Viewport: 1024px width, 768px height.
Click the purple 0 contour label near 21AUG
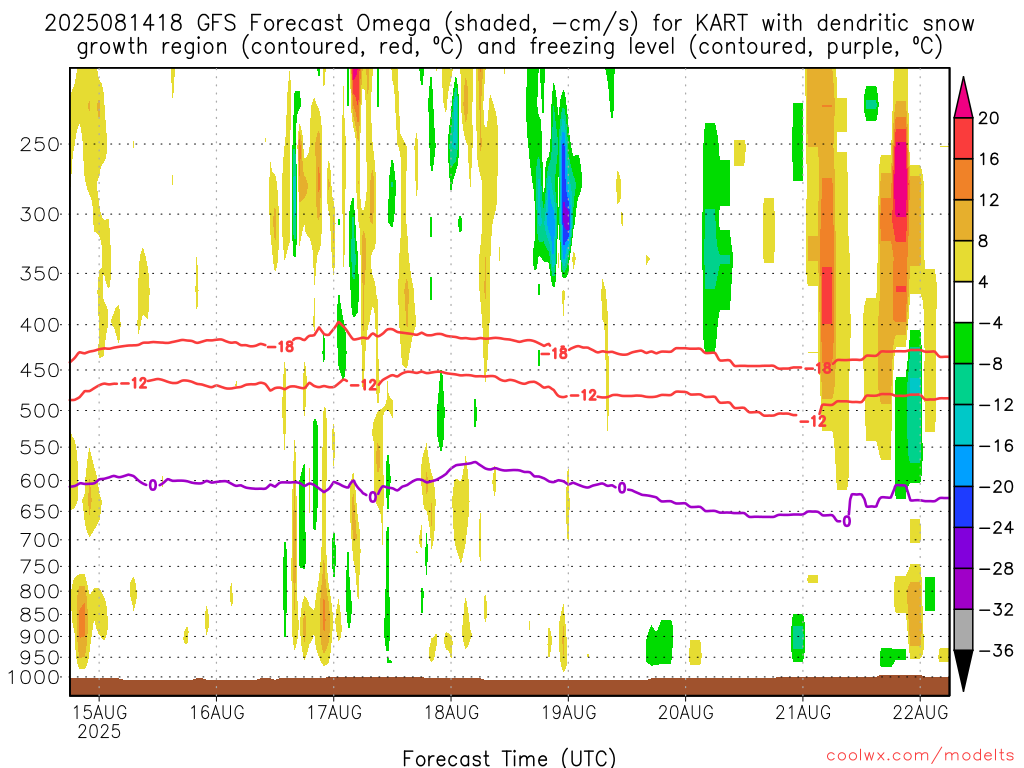[846, 521]
